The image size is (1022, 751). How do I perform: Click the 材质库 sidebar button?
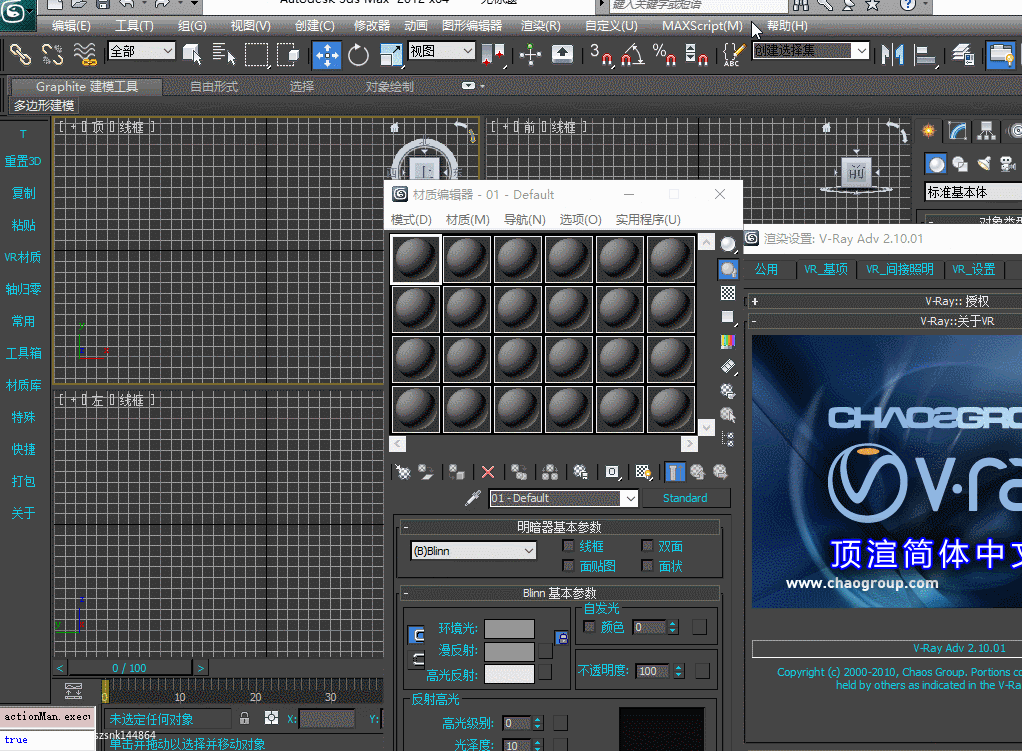click(23, 385)
